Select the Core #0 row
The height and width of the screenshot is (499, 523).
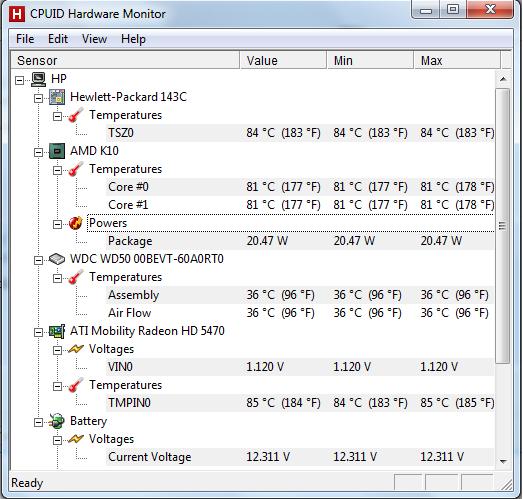(300, 187)
